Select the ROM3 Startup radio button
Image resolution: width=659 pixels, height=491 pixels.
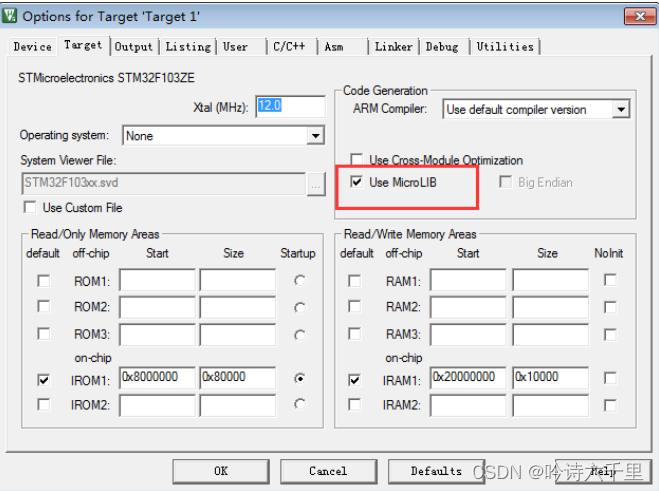point(300,335)
